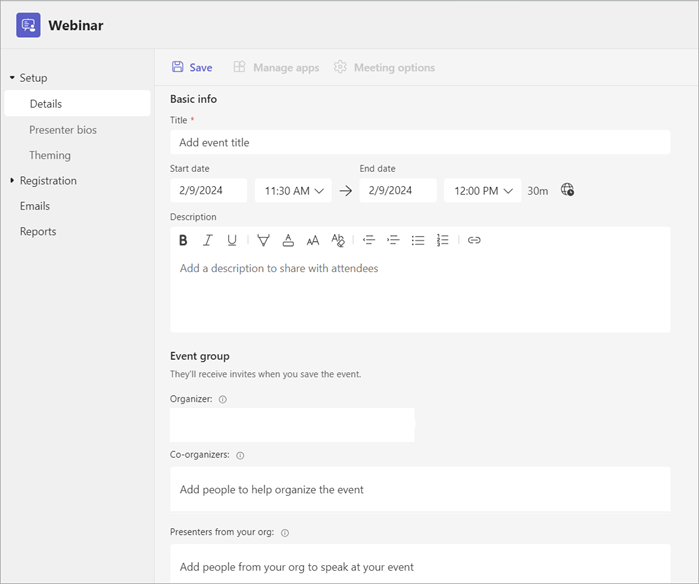Open the time zone globe icon

568,190
